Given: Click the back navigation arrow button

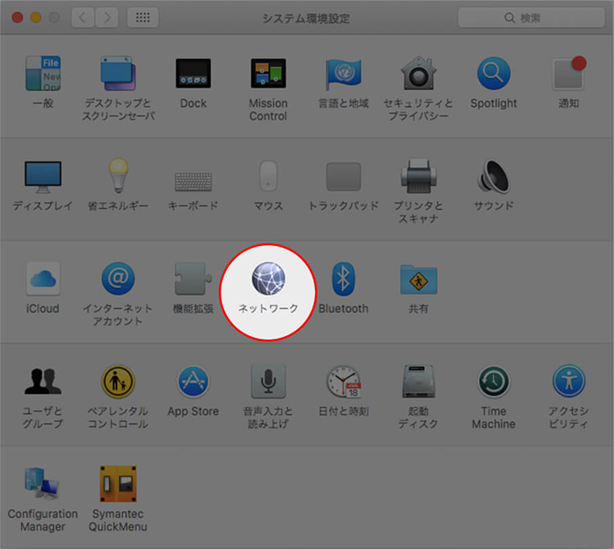Looking at the screenshot, I should [x=82, y=18].
